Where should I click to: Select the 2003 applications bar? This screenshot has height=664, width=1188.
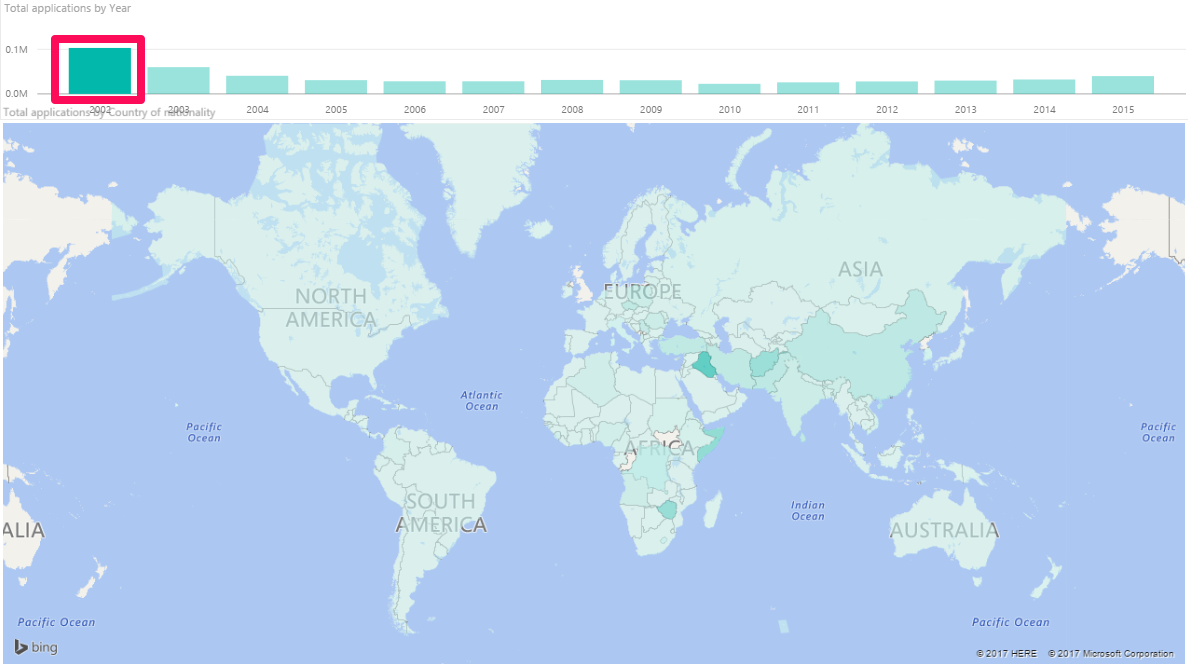pos(178,80)
